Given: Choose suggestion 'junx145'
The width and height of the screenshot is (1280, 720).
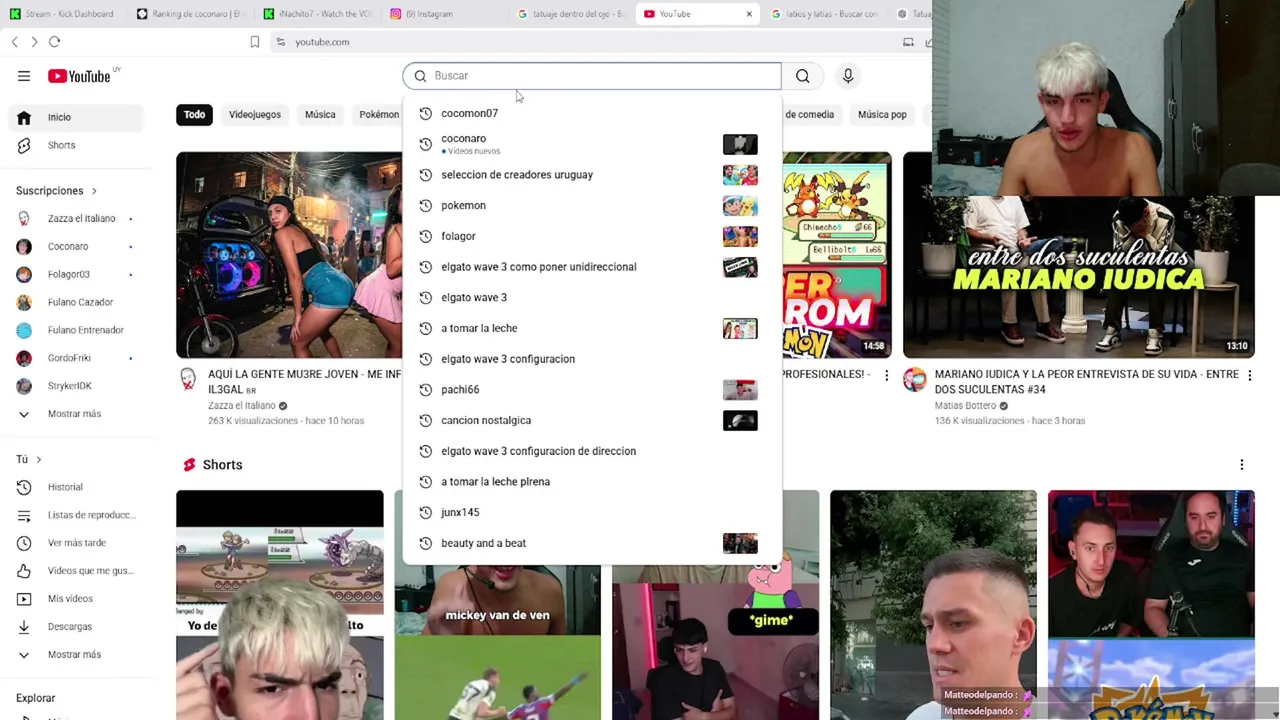Looking at the screenshot, I should (592, 512).
